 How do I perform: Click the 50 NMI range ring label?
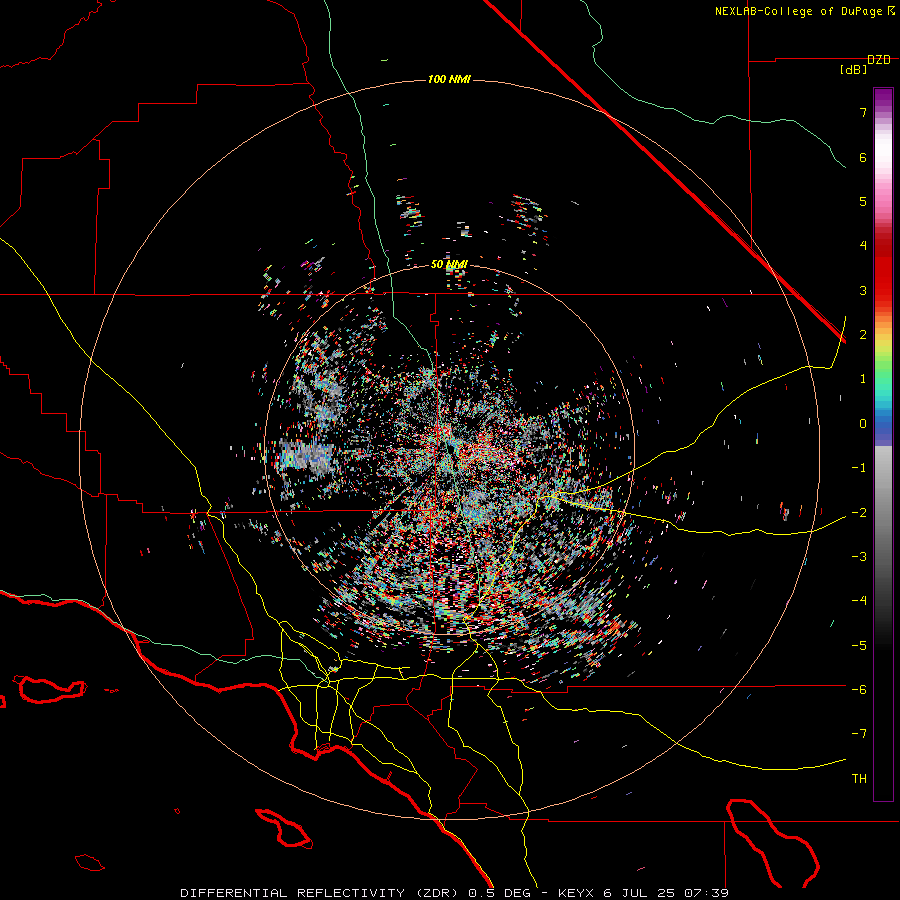point(449,264)
